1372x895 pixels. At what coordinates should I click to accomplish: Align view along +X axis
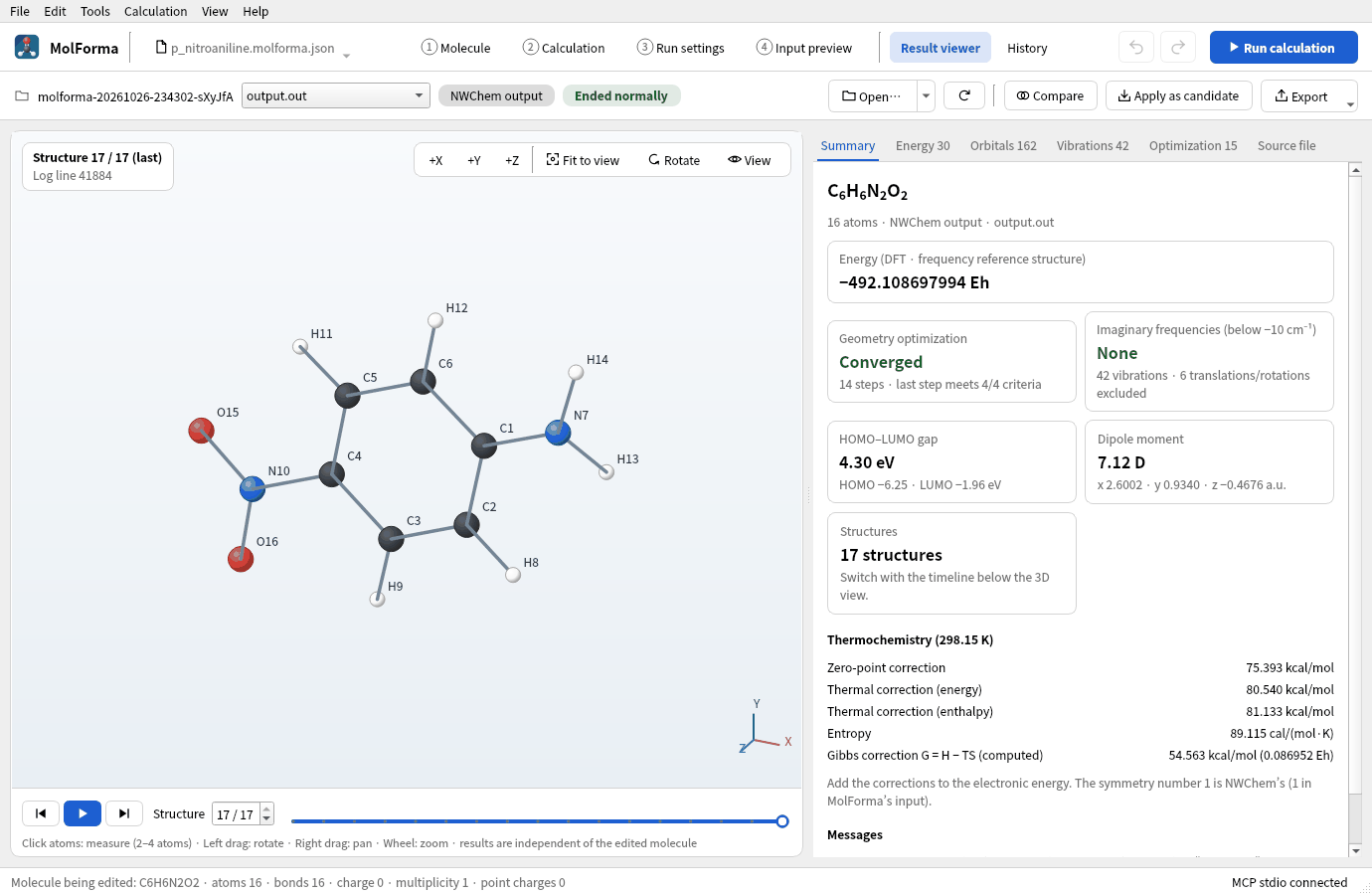point(435,160)
